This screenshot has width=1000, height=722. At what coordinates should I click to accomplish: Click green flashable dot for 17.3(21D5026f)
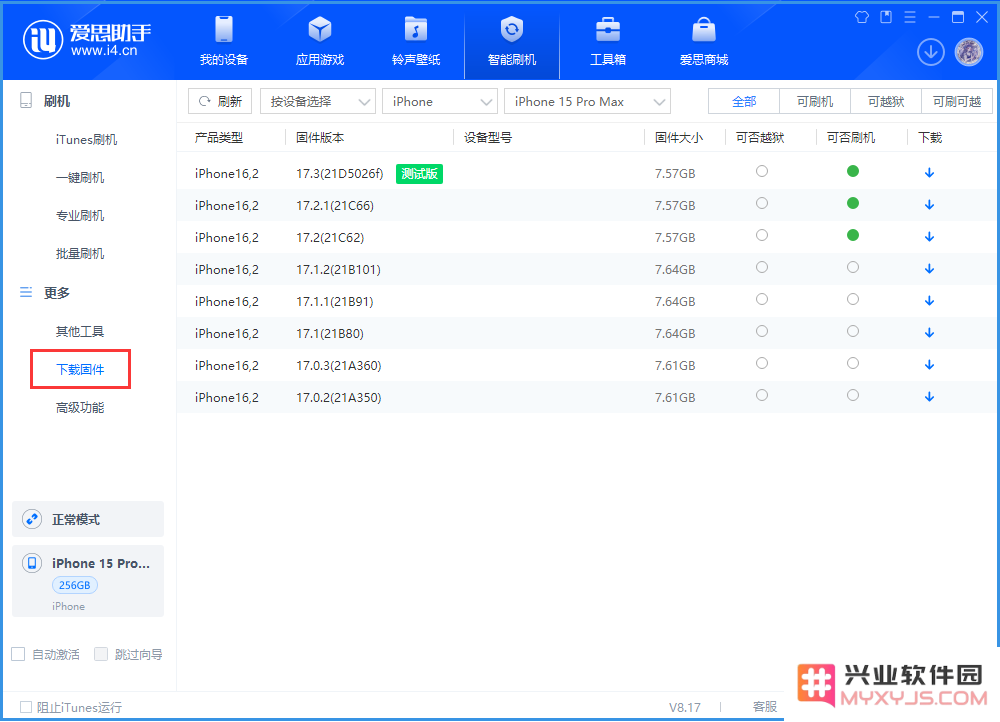tap(853, 171)
